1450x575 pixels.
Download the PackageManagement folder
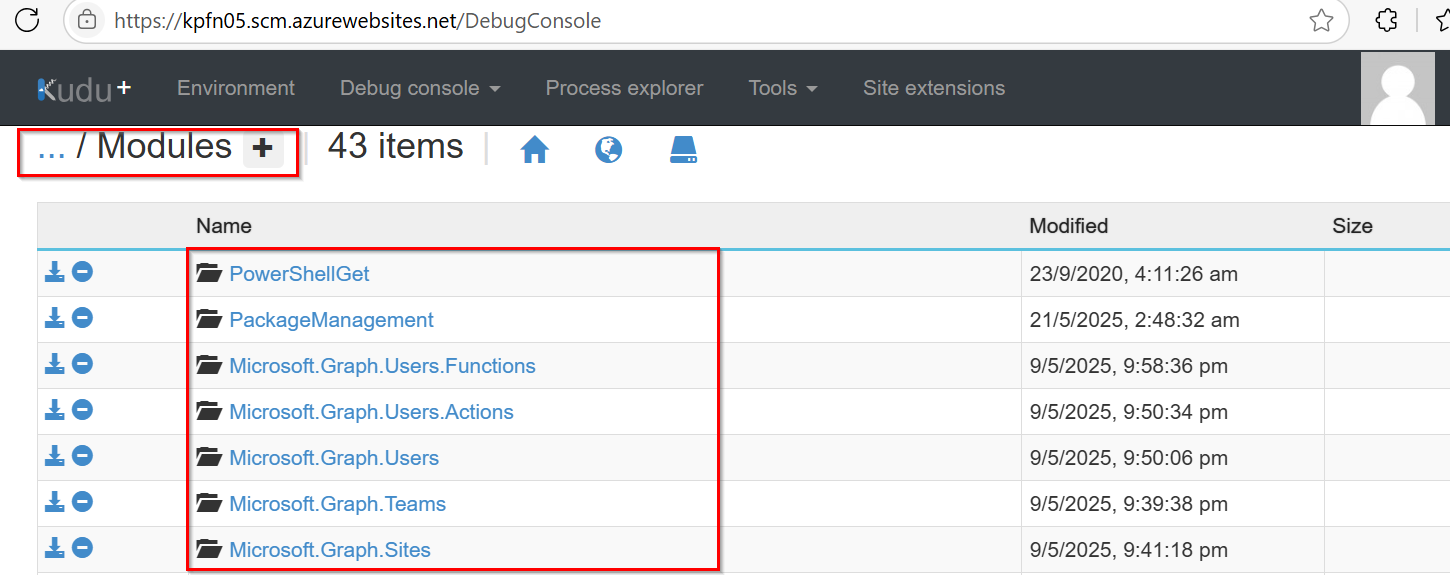click(x=55, y=318)
